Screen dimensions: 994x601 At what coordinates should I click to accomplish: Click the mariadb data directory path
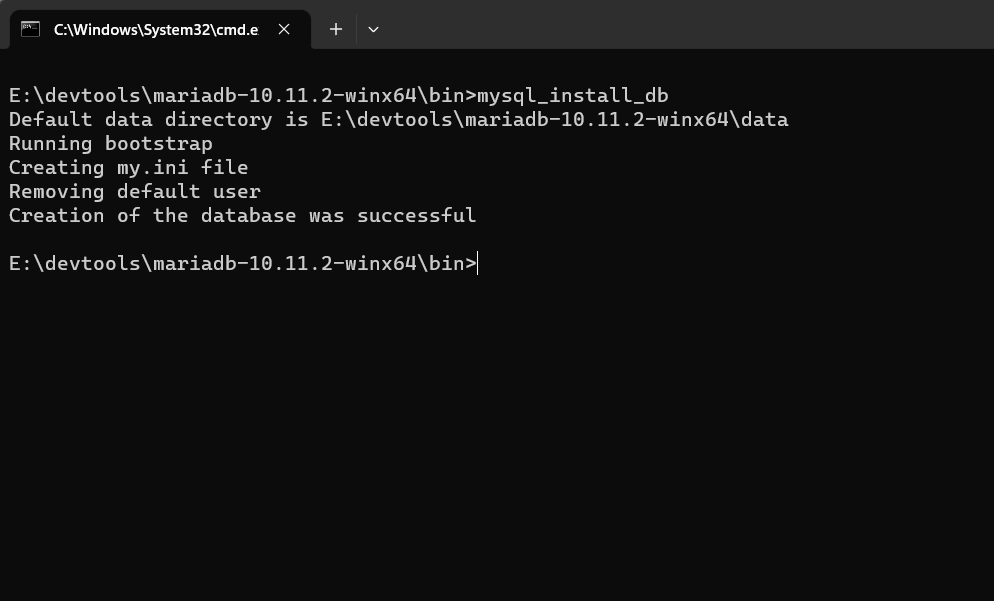coord(554,120)
